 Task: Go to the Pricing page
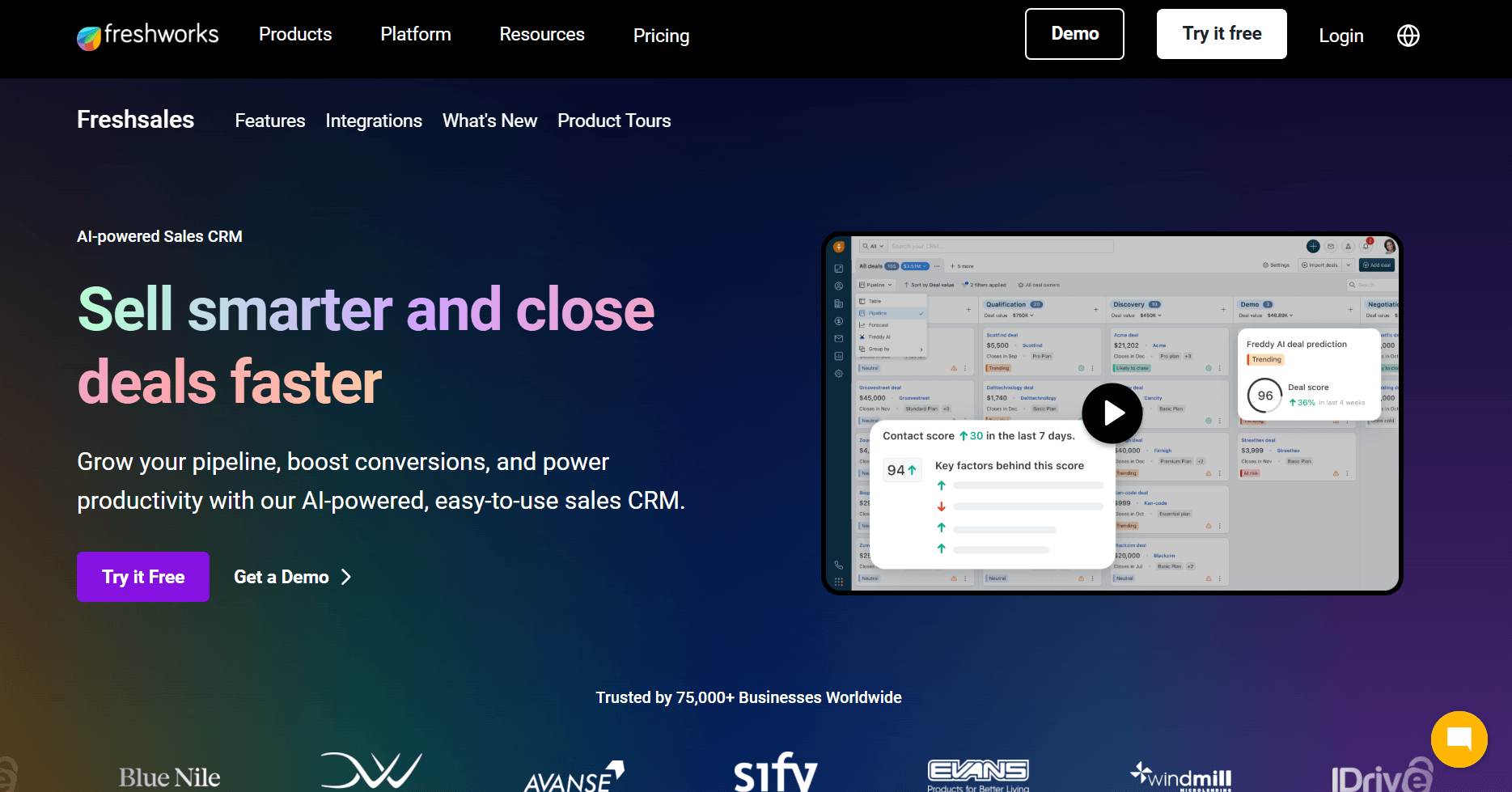click(661, 36)
